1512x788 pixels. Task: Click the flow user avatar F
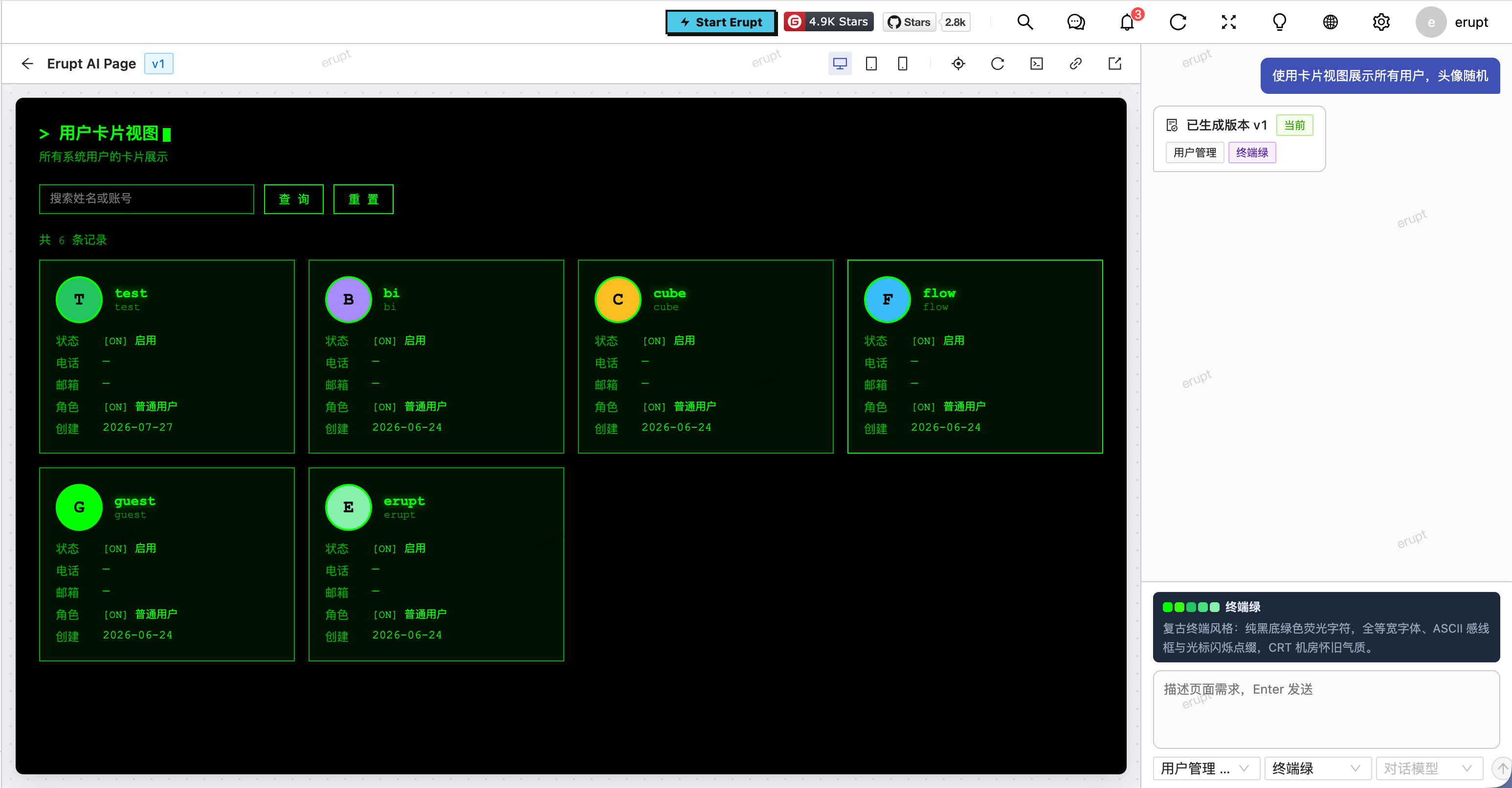[888, 299]
